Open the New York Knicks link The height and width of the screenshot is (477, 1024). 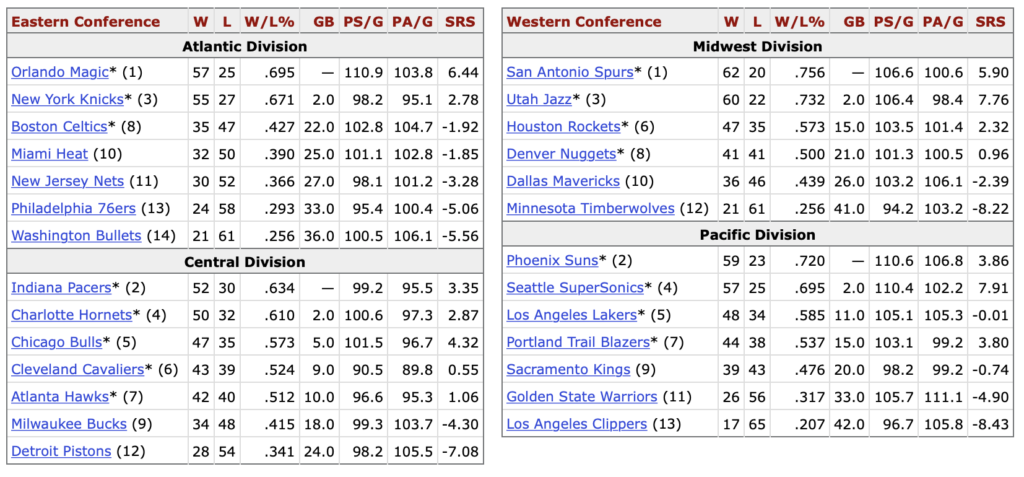[67, 99]
